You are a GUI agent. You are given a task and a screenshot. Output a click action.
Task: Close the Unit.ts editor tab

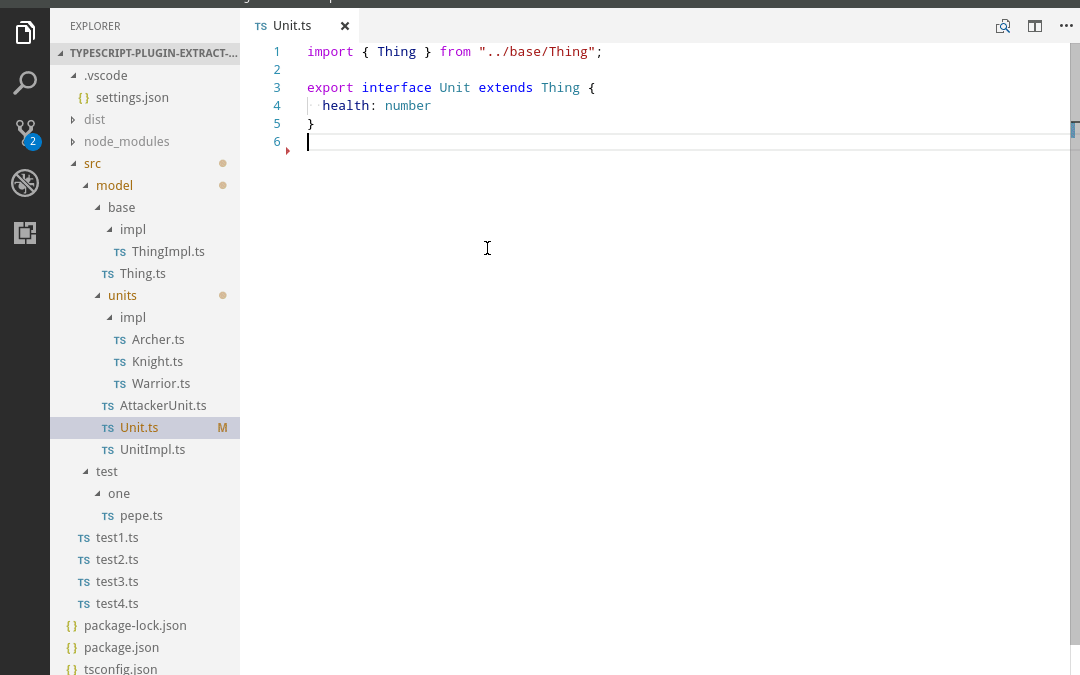345,26
